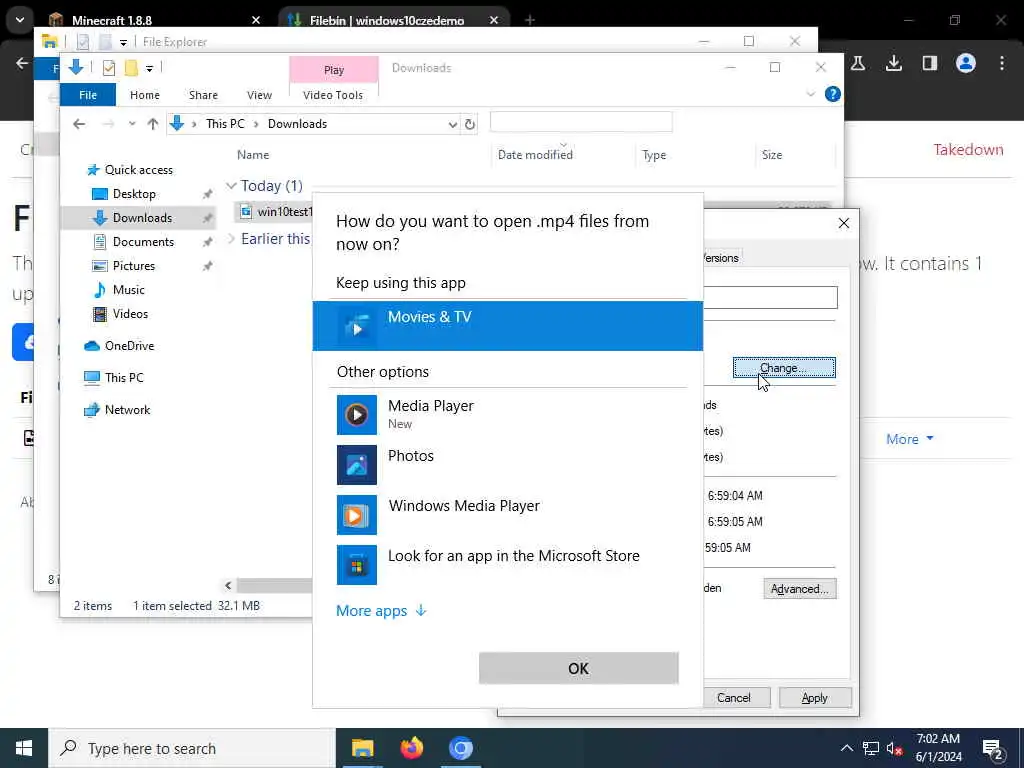Image resolution: width=1024 pixels, height=768 pixels.
Task: Open More dropdown on Filebin page
Action: pos(909,440)
